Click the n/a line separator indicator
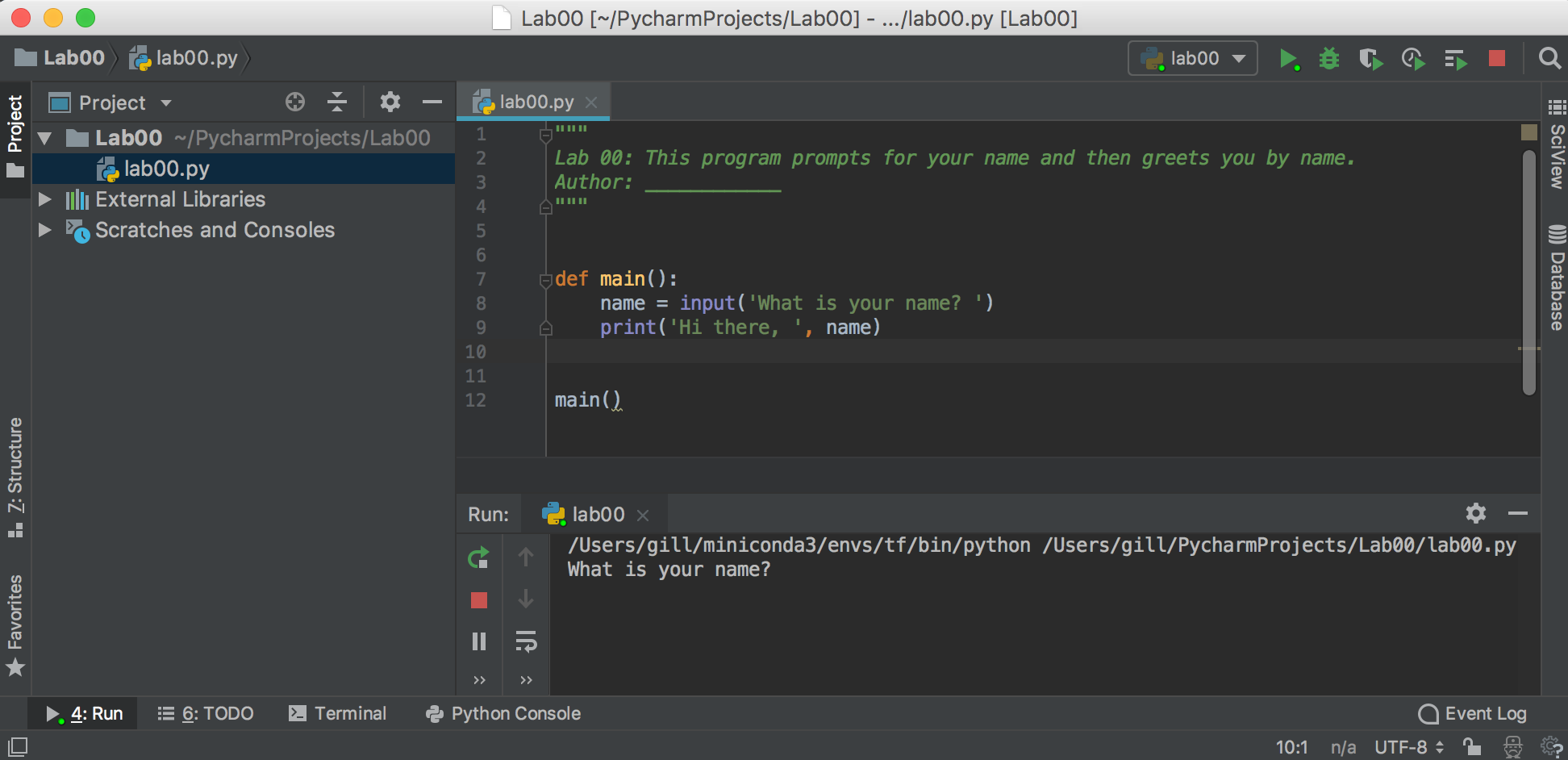 (1343, 747)
